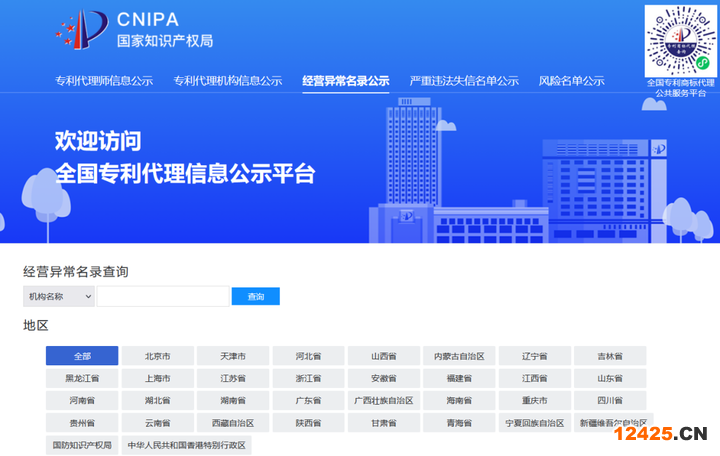Go to 严重违法失信名单公示 tab

tap(464, 81)
